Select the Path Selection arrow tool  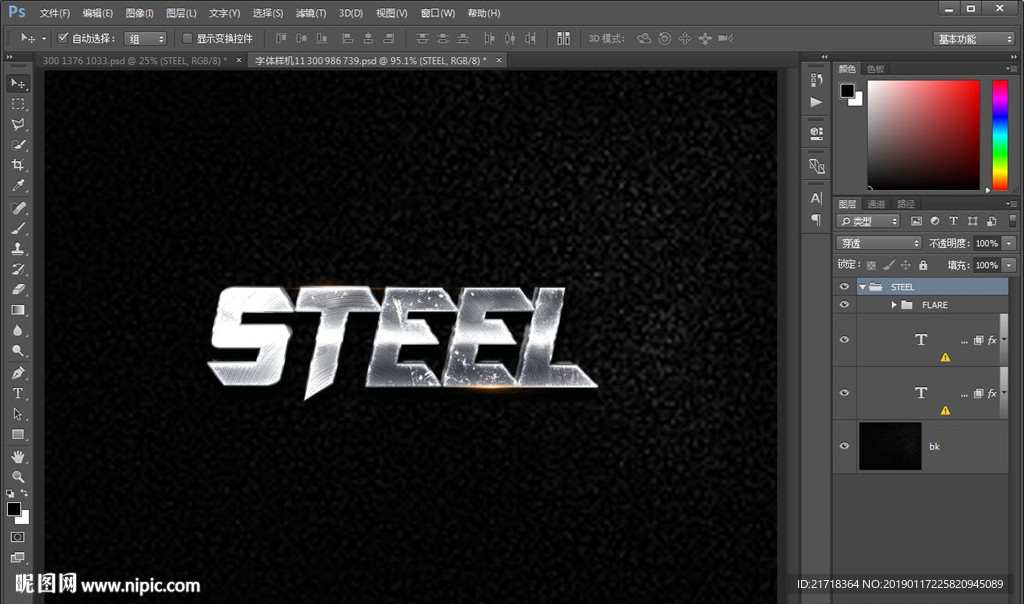[18, 414]
